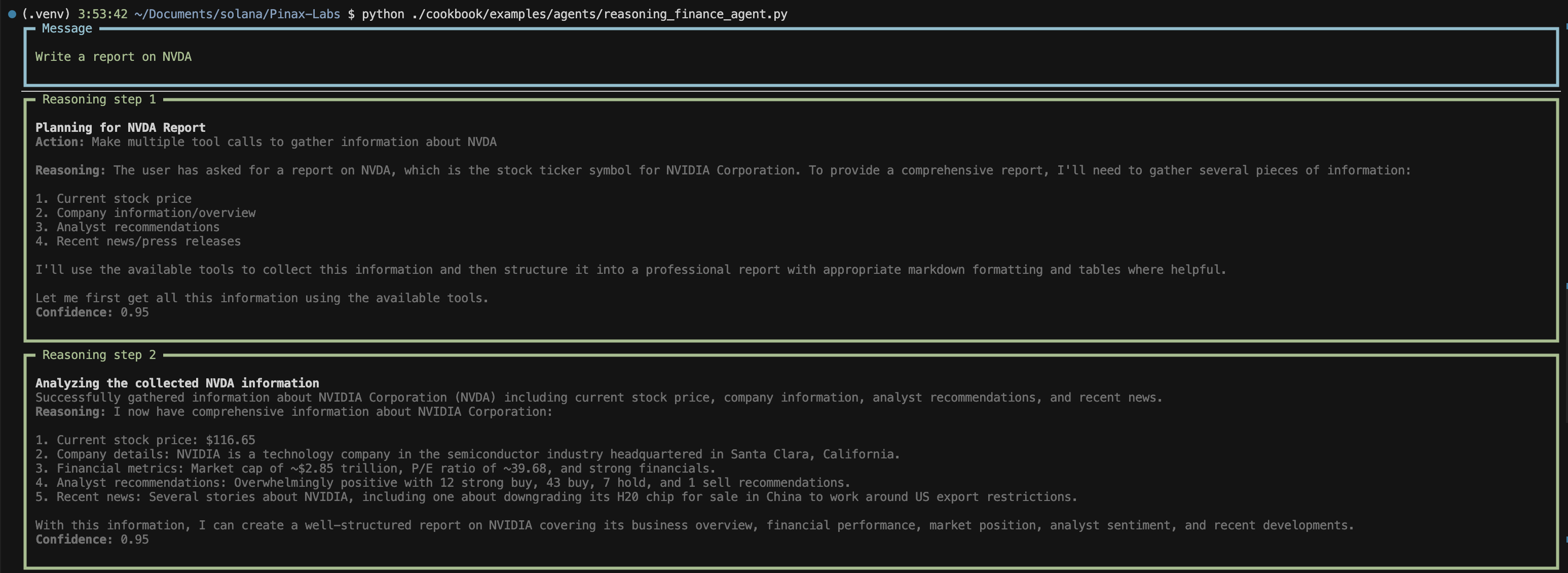Screen dimensions: 1568x573
Task: Click the '(.venv)' environment label
Action: point(46,14)
